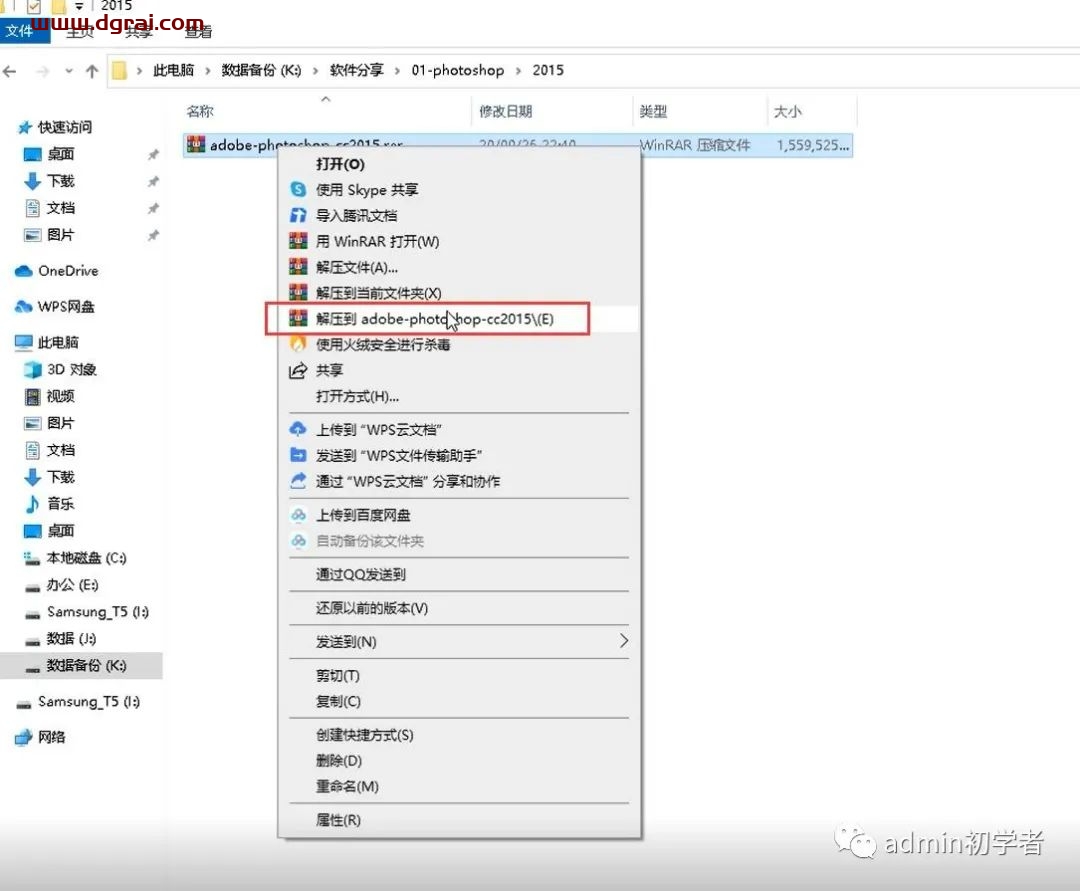
Task: Click the Baidu Netdisk upload icon
Action: coord(298,515)
